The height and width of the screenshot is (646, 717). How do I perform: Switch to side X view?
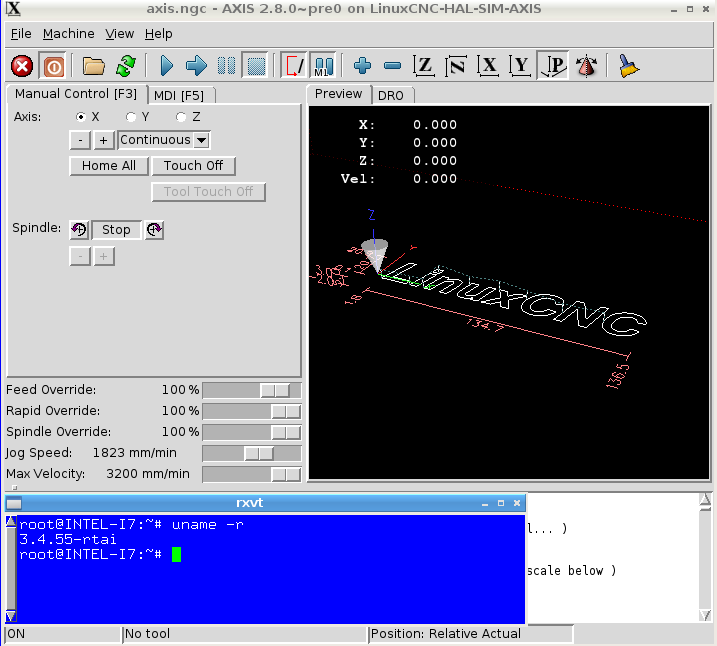488,66
